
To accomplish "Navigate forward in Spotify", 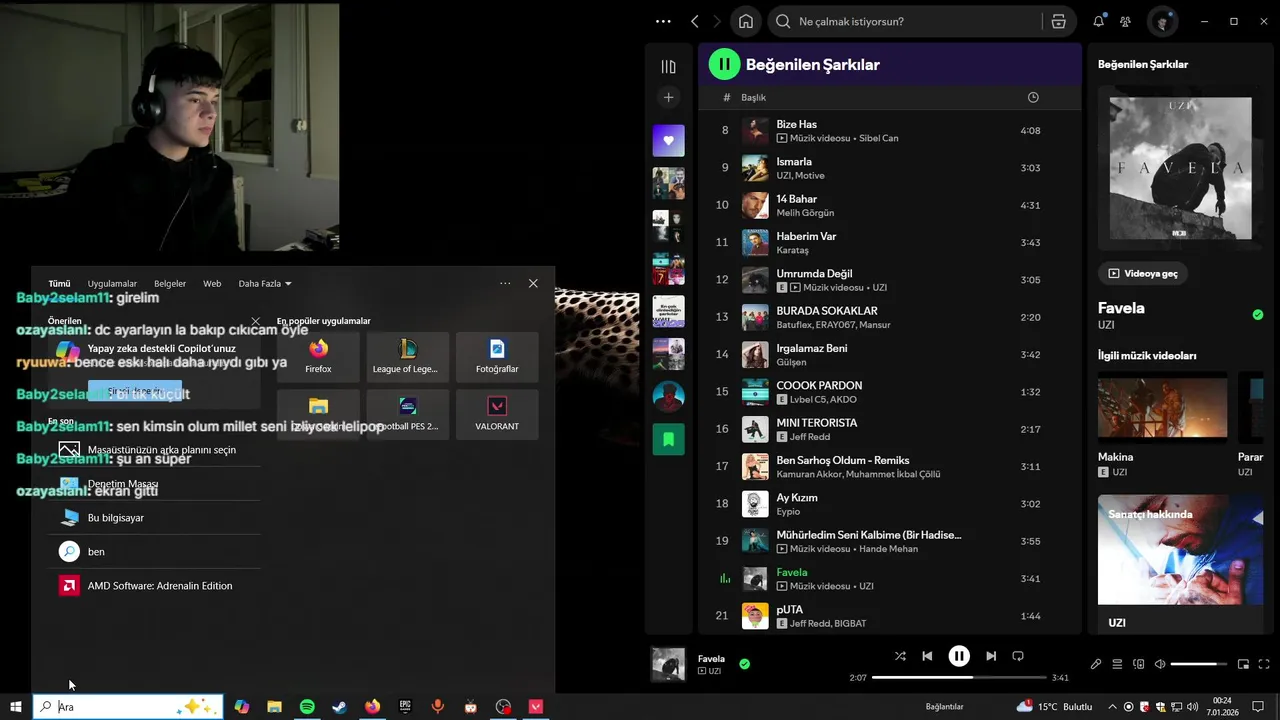I will (718, 21).
